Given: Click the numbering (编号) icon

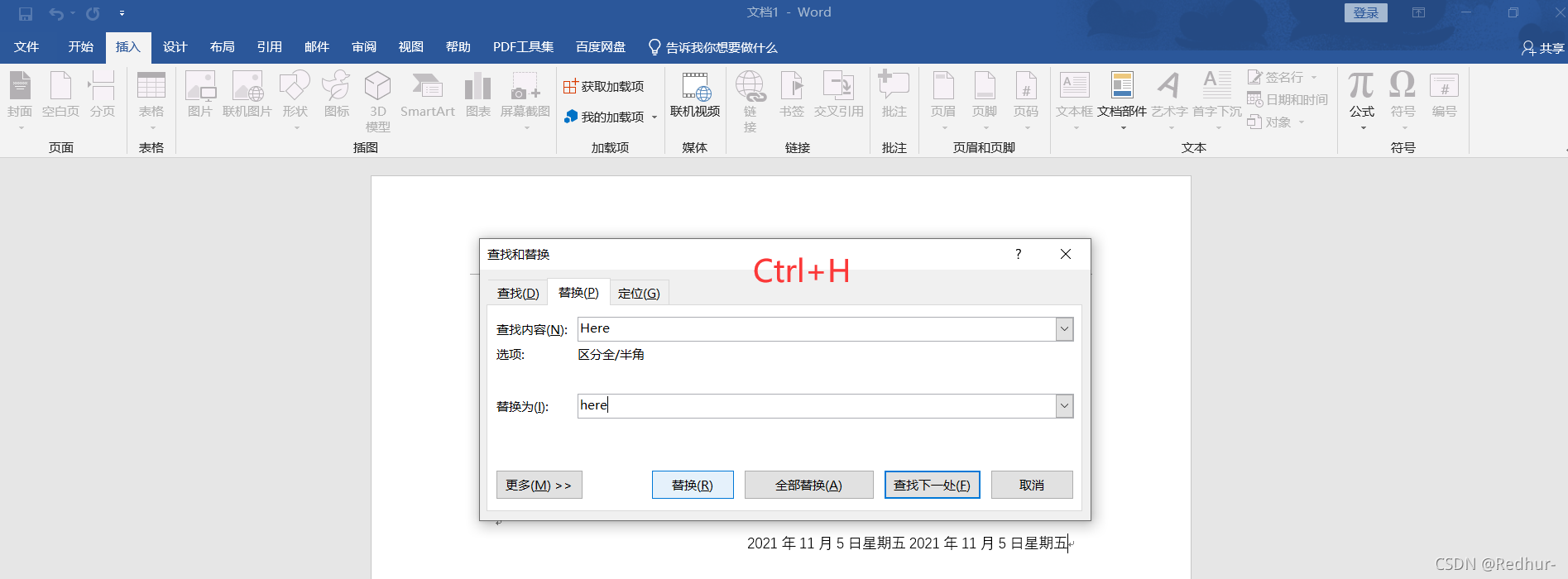Looking at the screenshot, I should coord(1444,95).
